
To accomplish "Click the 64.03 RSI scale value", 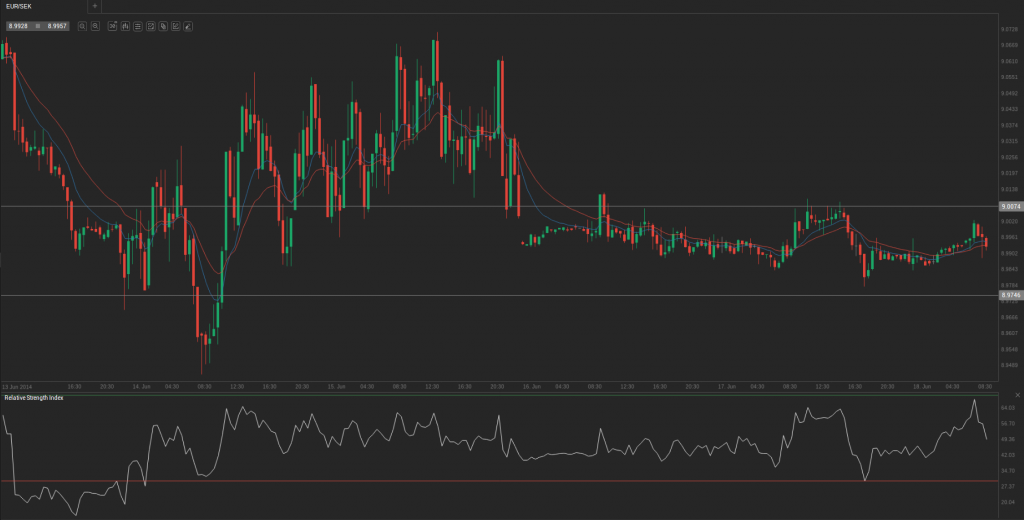I will coord(1008,408).
